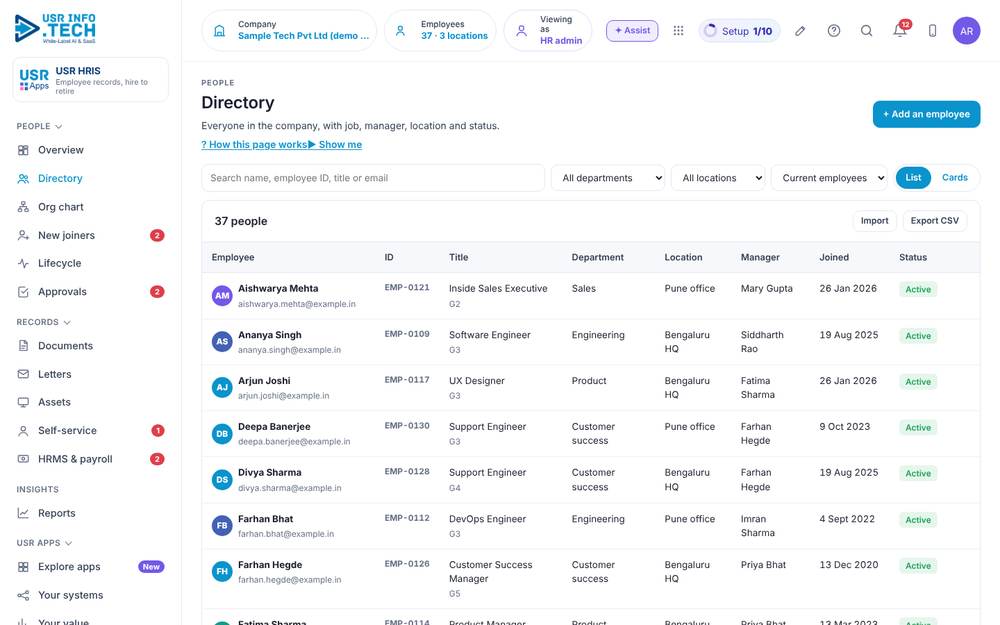Click the New joiners sidebar icon
The image size is (1000, 625).
click(x=23, y=235)
